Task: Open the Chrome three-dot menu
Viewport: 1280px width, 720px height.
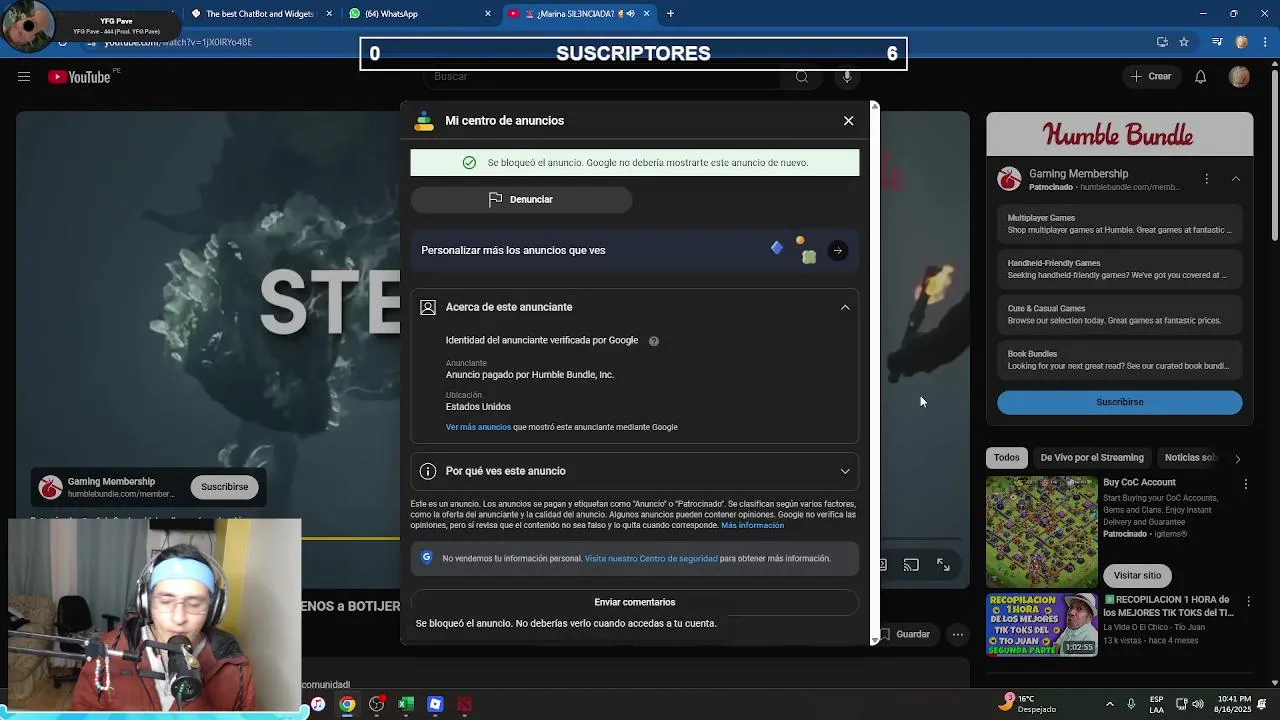Action: [1265, 42]
